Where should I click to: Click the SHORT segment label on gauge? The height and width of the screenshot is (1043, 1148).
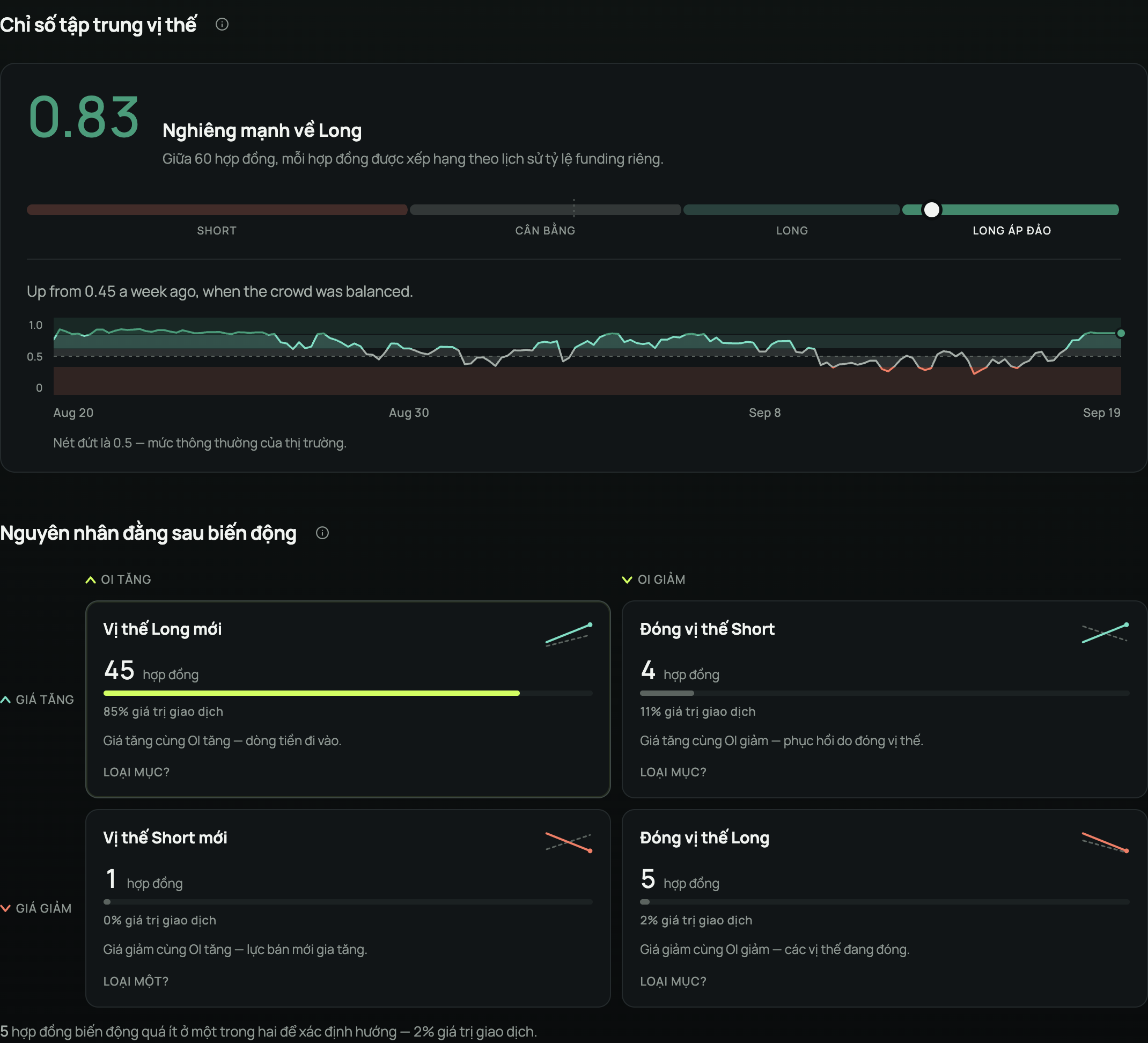point(216,231)
